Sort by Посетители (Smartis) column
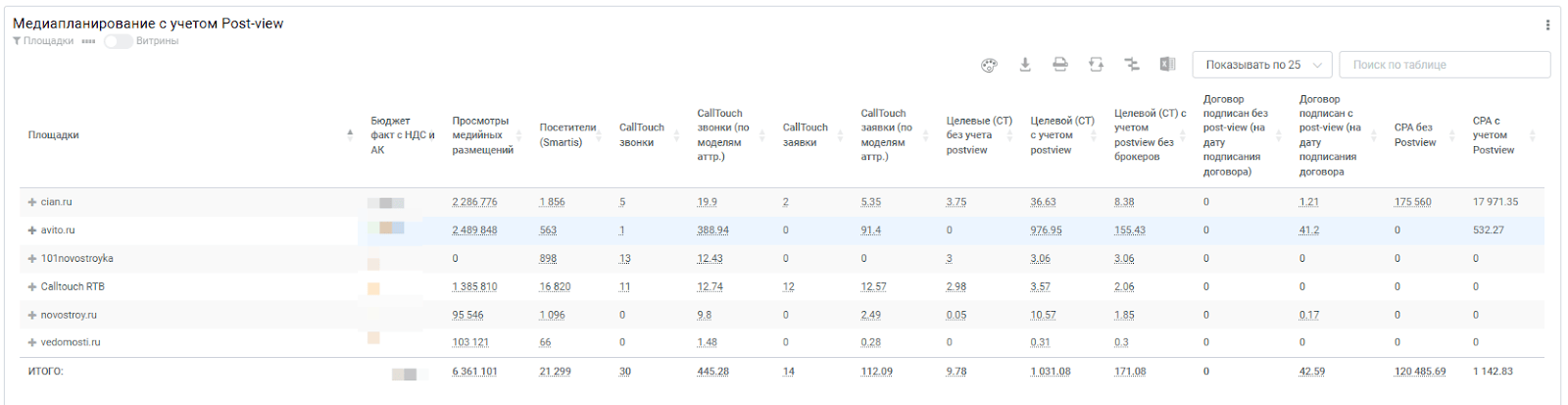 tap(567, 135)
